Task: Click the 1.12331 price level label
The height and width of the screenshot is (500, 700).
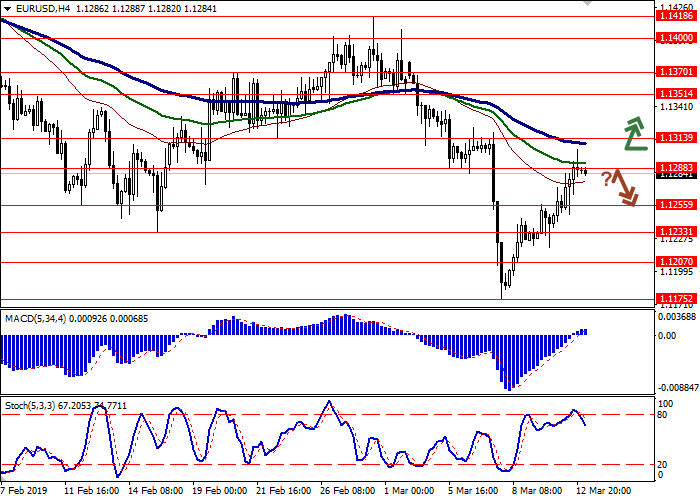Action: [x=676, y=231]
